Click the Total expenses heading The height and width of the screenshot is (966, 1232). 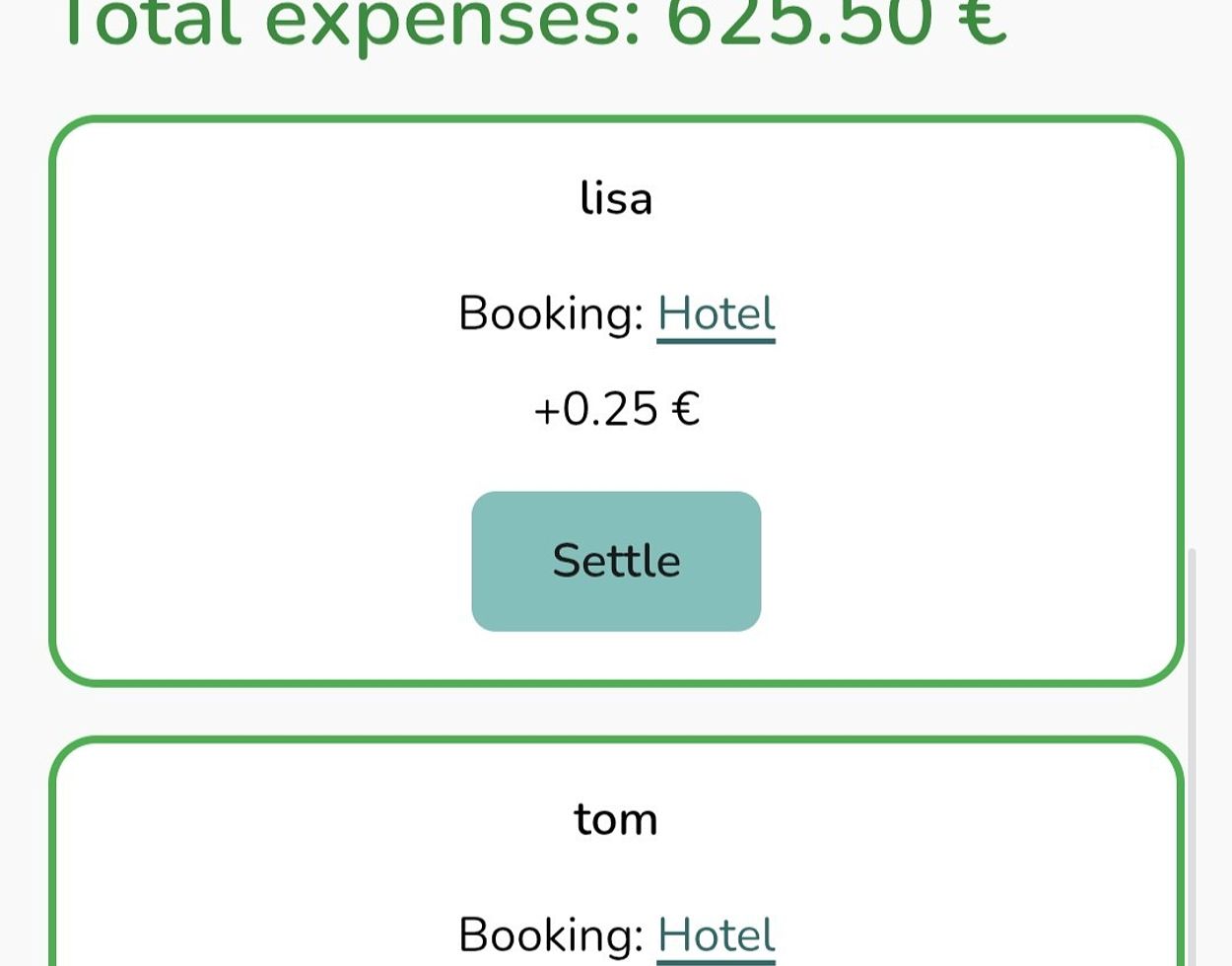point(532,22)
